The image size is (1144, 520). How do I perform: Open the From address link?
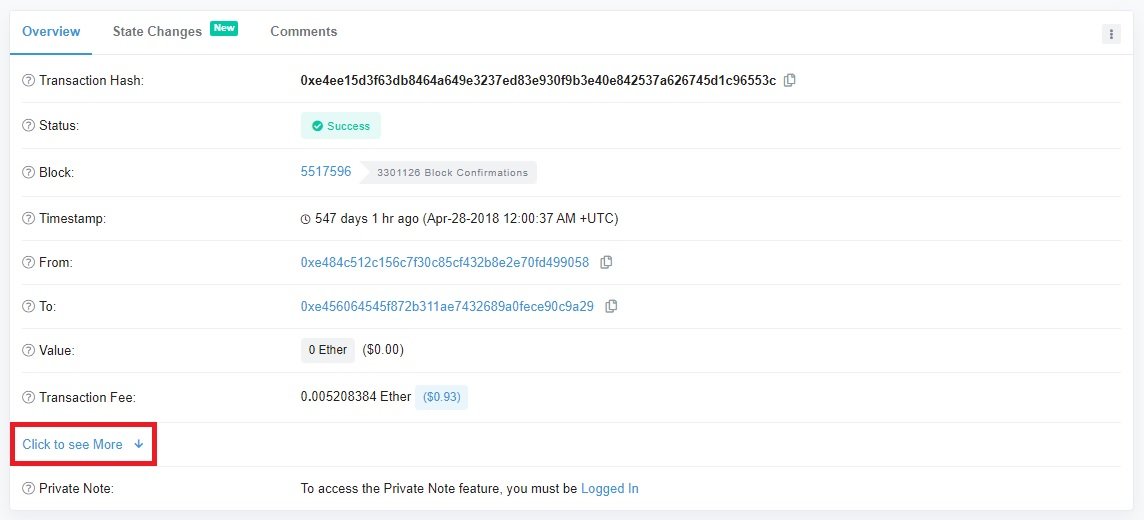pos(445,262)
